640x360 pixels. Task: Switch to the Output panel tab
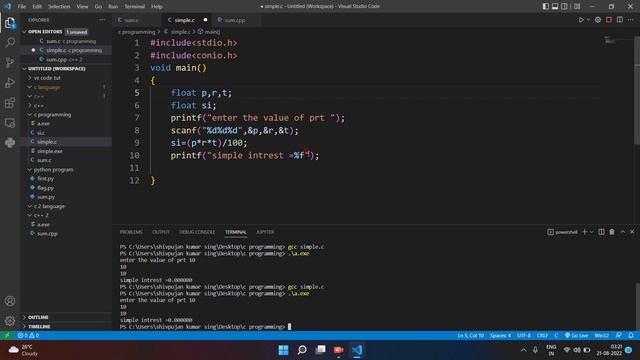[x=161, y=232]
